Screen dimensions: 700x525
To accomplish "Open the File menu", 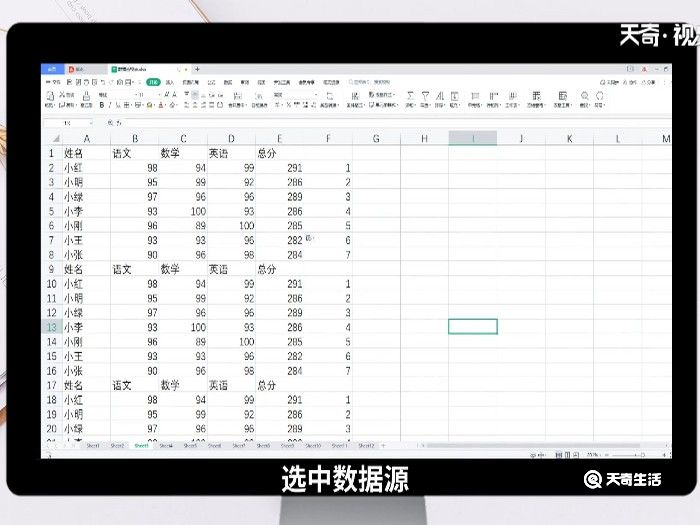I will 53,82.
